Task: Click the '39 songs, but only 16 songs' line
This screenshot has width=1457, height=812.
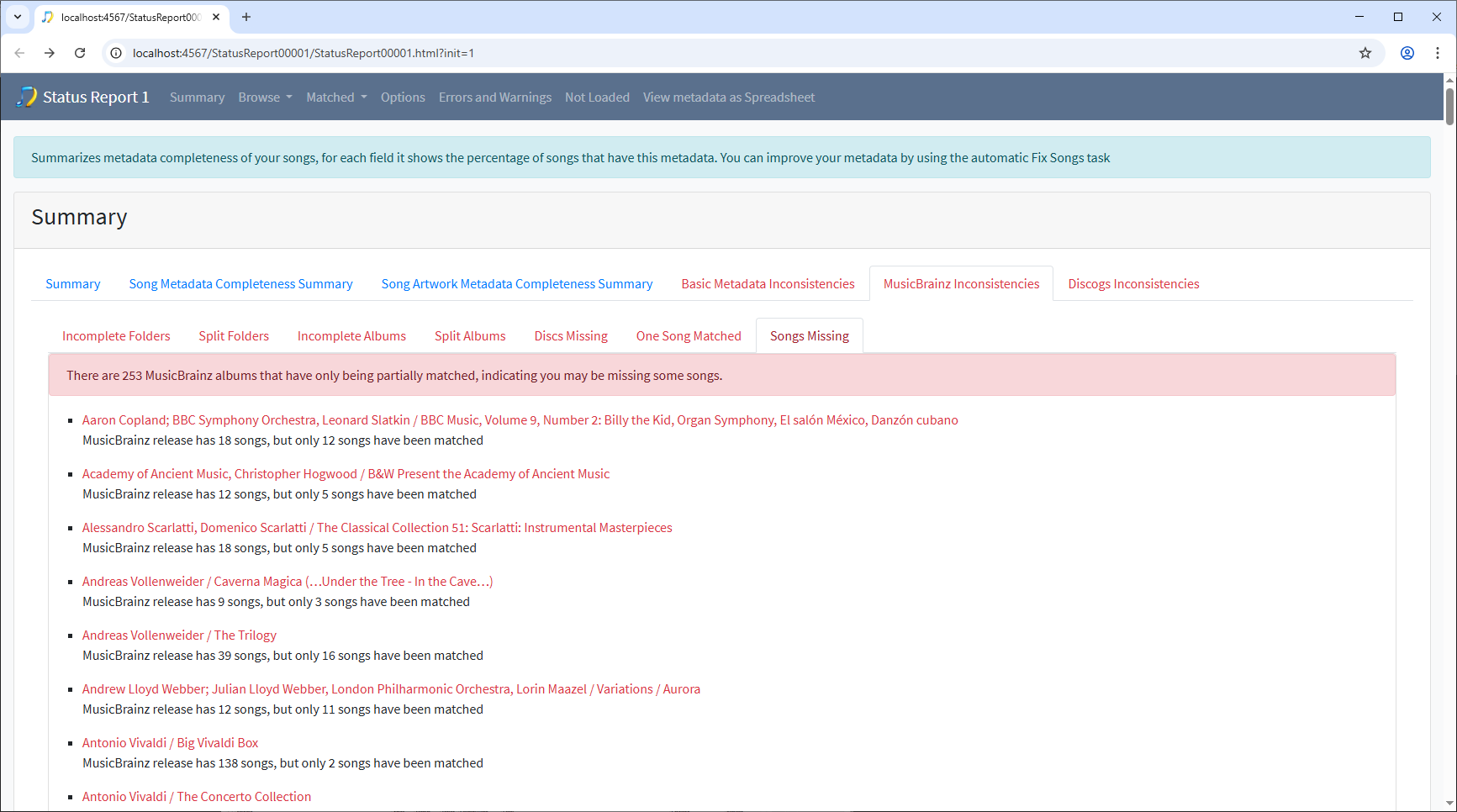Action: coord(282,656)
